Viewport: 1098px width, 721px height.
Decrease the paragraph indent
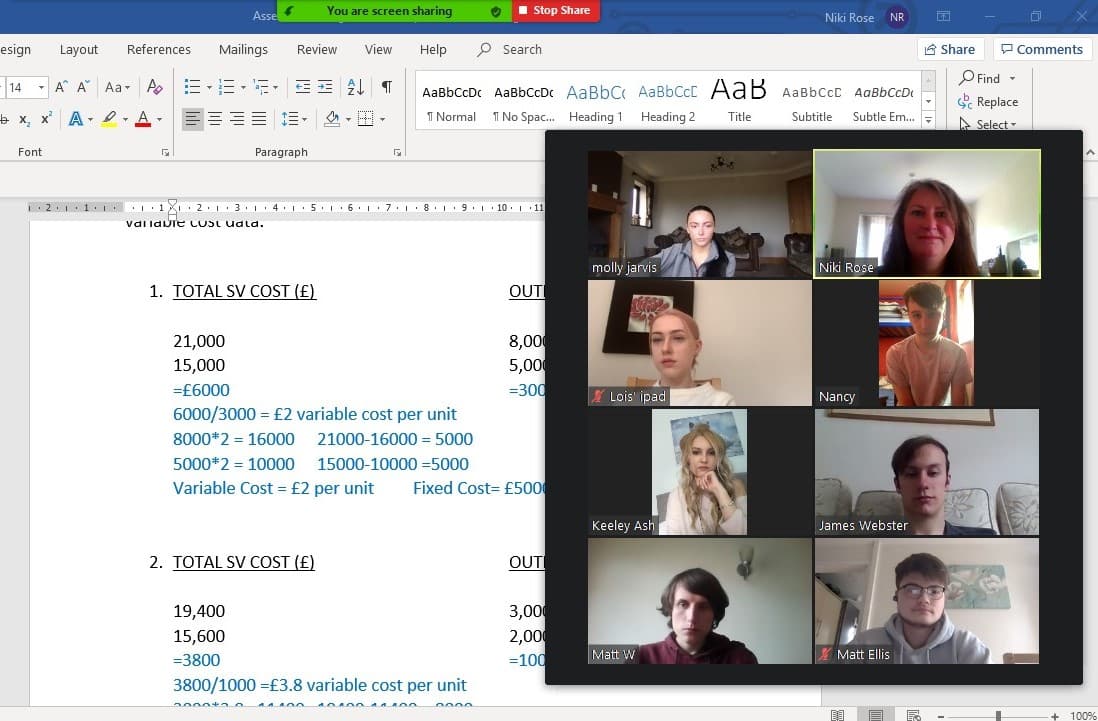tap(303, 87)
